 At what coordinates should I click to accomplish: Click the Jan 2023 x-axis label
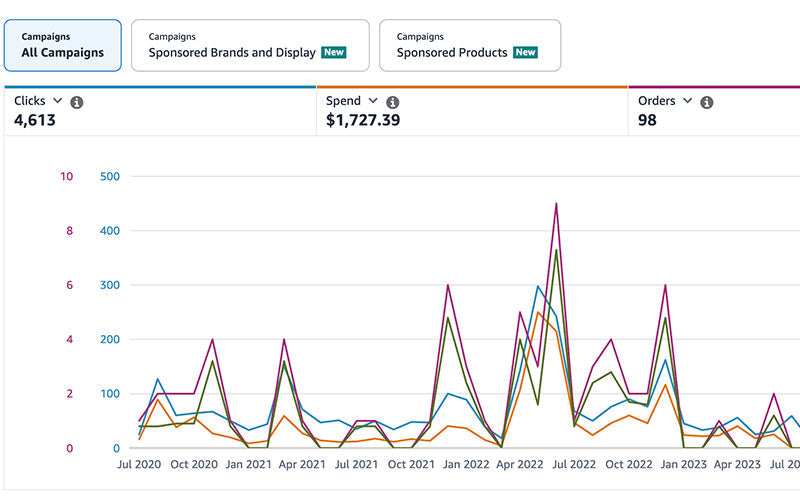680,465
